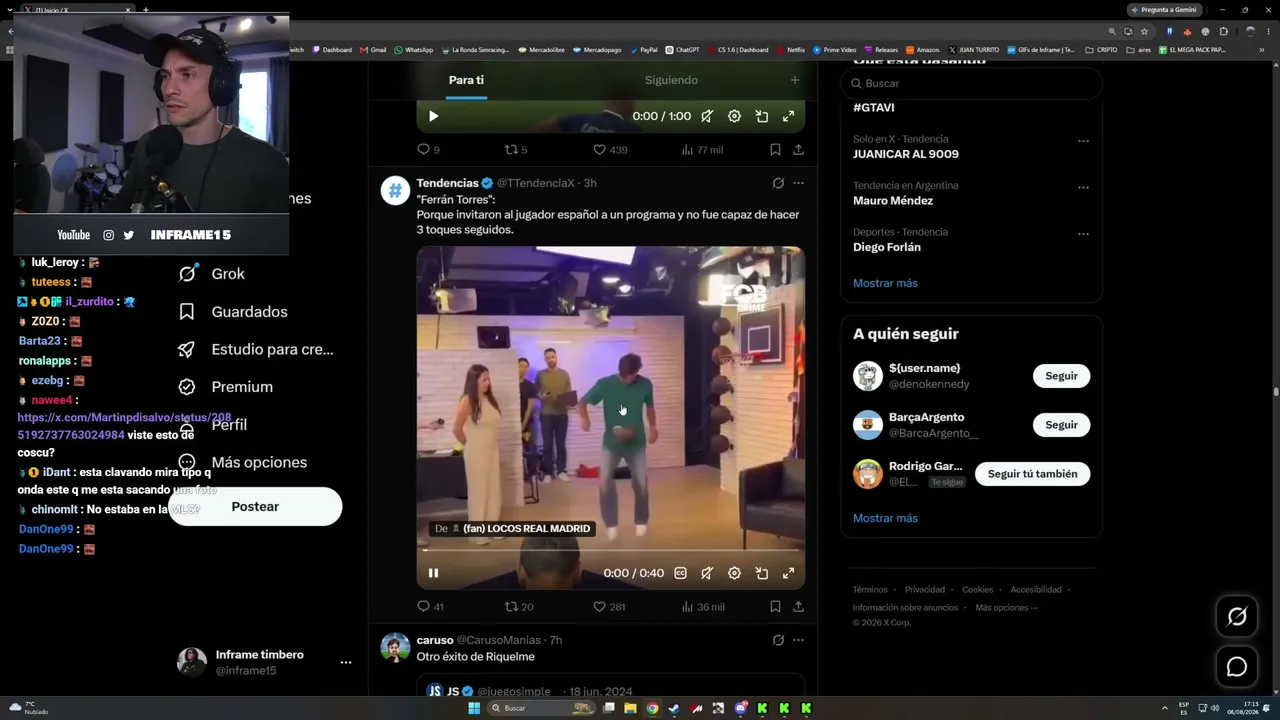Toggle captions on the 0:40 video

coord(680,573)
